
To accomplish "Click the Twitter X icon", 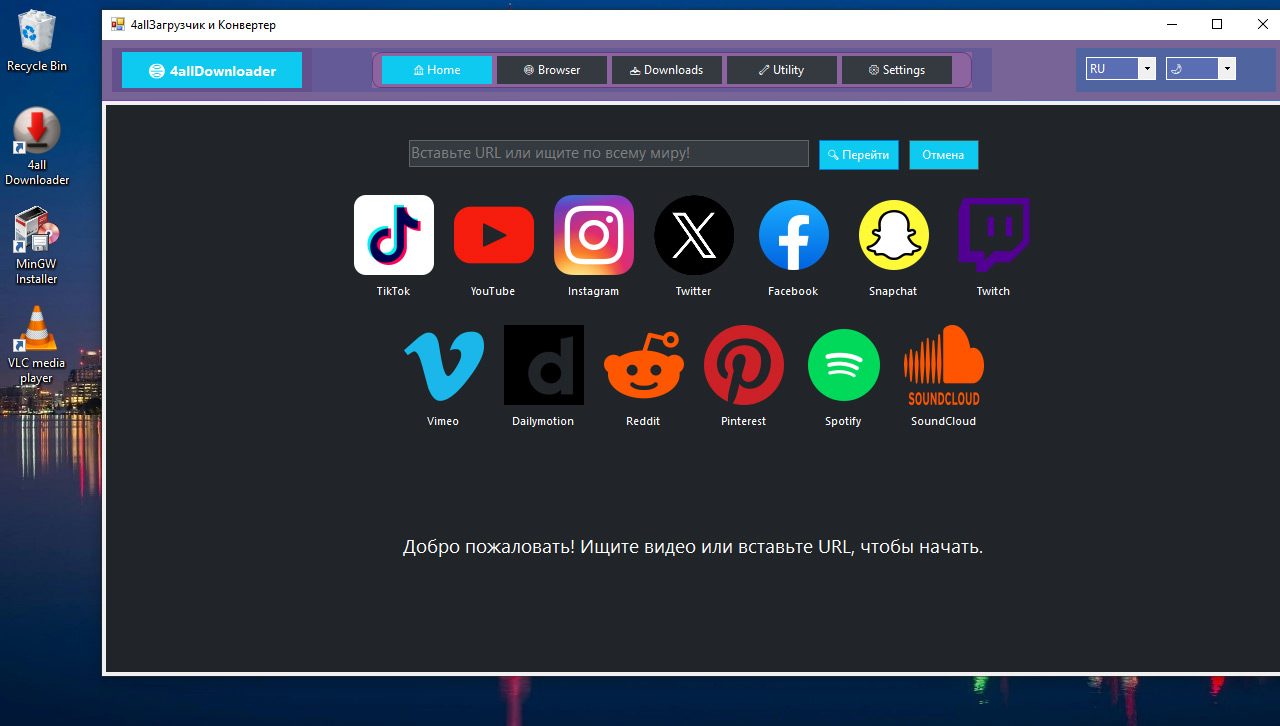I will [x=694, y=235].
